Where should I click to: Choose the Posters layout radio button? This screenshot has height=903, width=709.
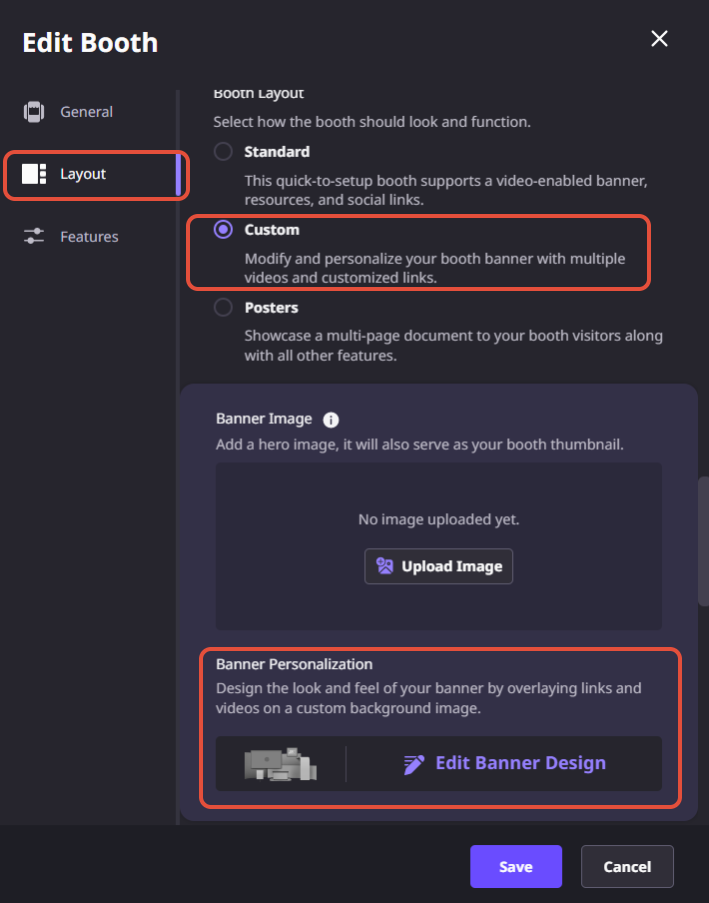pos(223,307)
